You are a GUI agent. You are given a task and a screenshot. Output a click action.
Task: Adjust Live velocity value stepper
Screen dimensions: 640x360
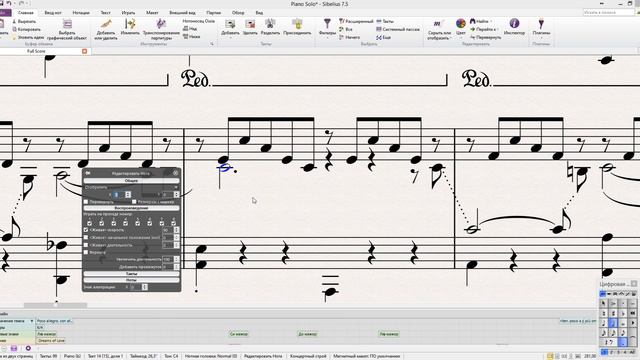(176, 230)
